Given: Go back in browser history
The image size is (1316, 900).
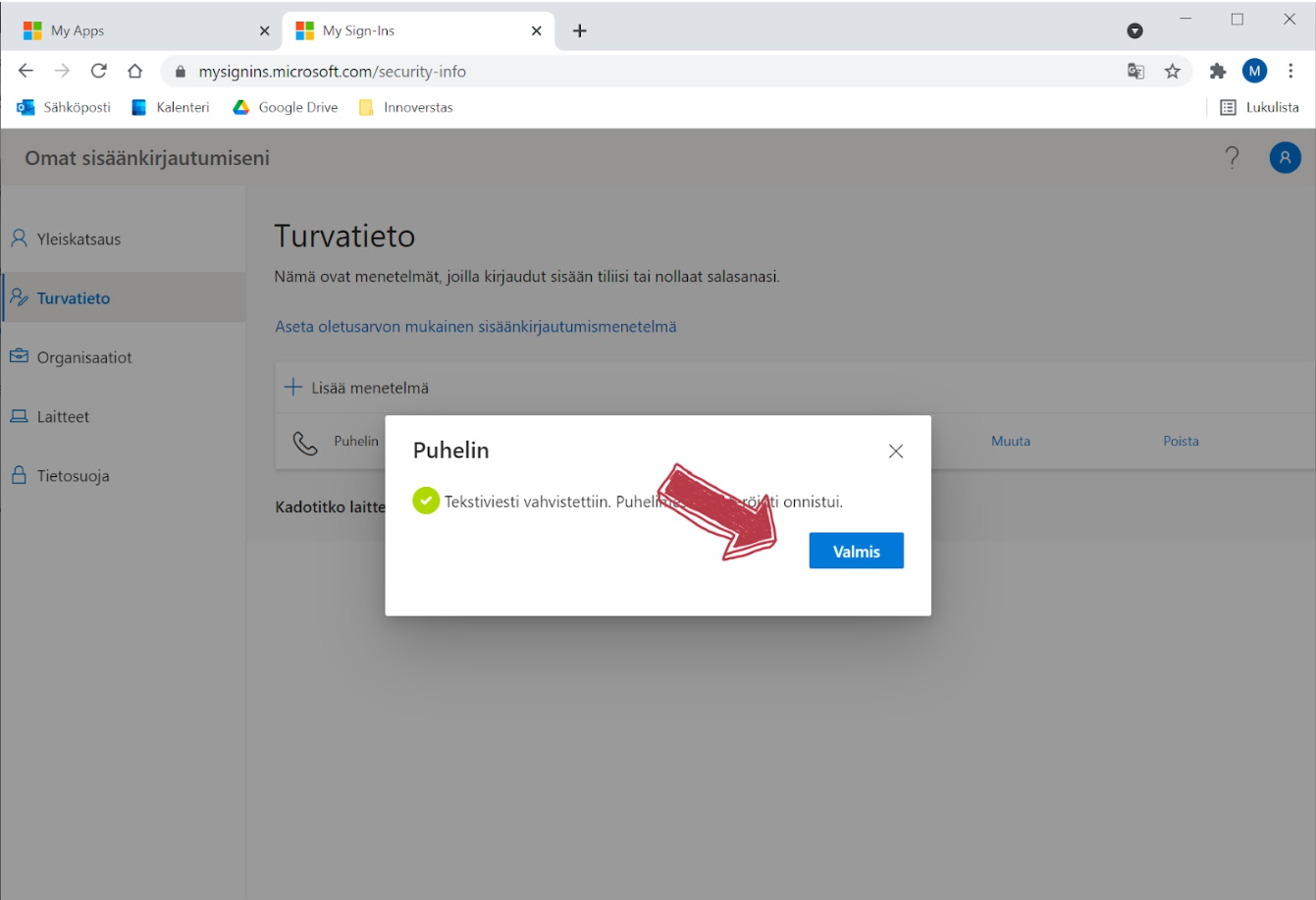Looking at the screenshot, I should pos(26,71).
